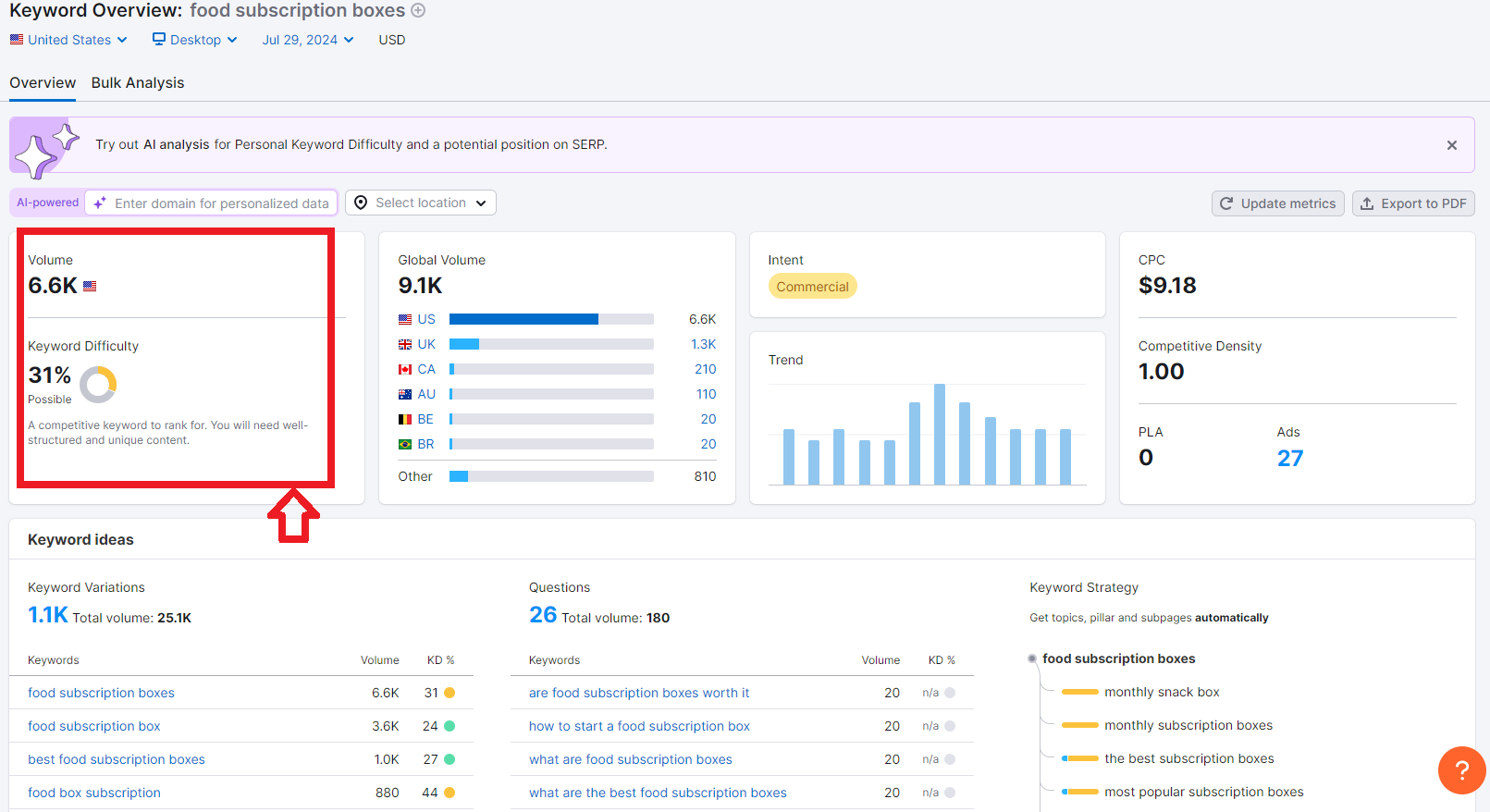Open the 26 Questions count
The height and width of the screenshot is (812, 1490).
coord(543,615)
